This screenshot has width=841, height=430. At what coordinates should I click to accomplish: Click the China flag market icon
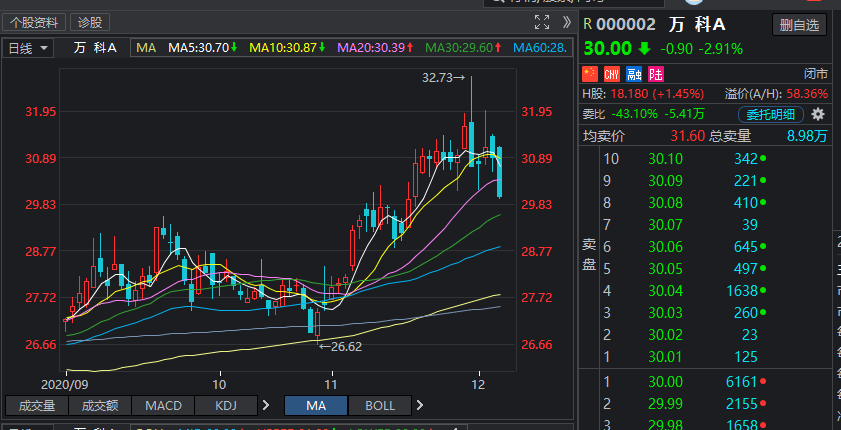(x=591, y=73)
